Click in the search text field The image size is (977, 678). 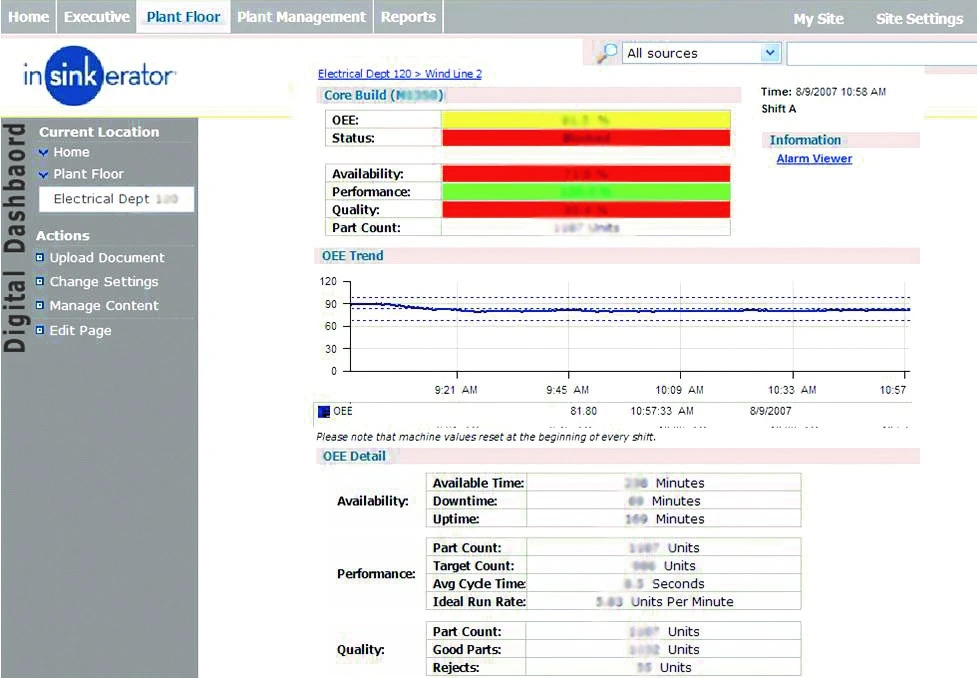(x=880, y=54)
